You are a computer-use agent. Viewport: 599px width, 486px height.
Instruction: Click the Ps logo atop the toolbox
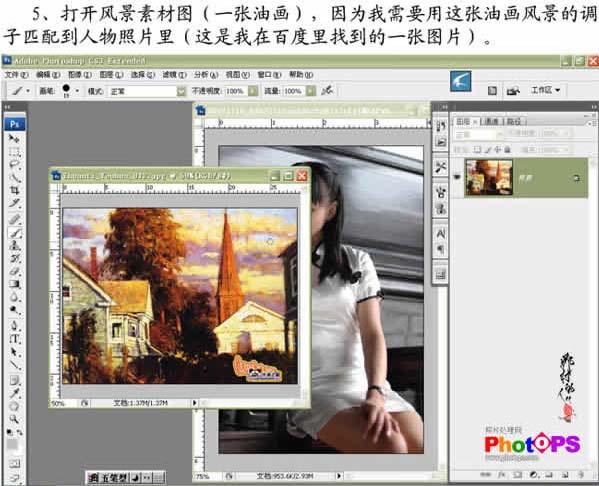tap(15, 124)
